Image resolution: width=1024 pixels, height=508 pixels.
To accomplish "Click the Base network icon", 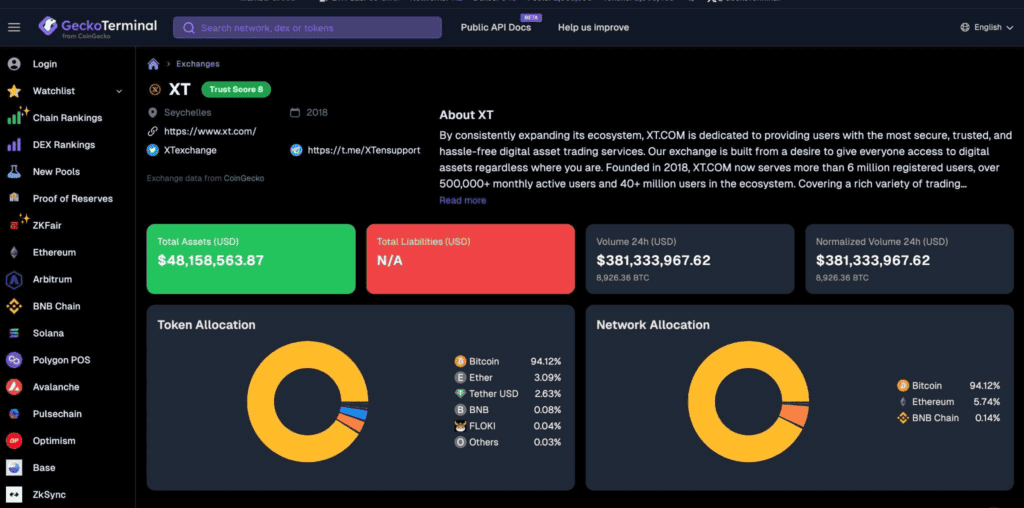I will tap(14, 468).
